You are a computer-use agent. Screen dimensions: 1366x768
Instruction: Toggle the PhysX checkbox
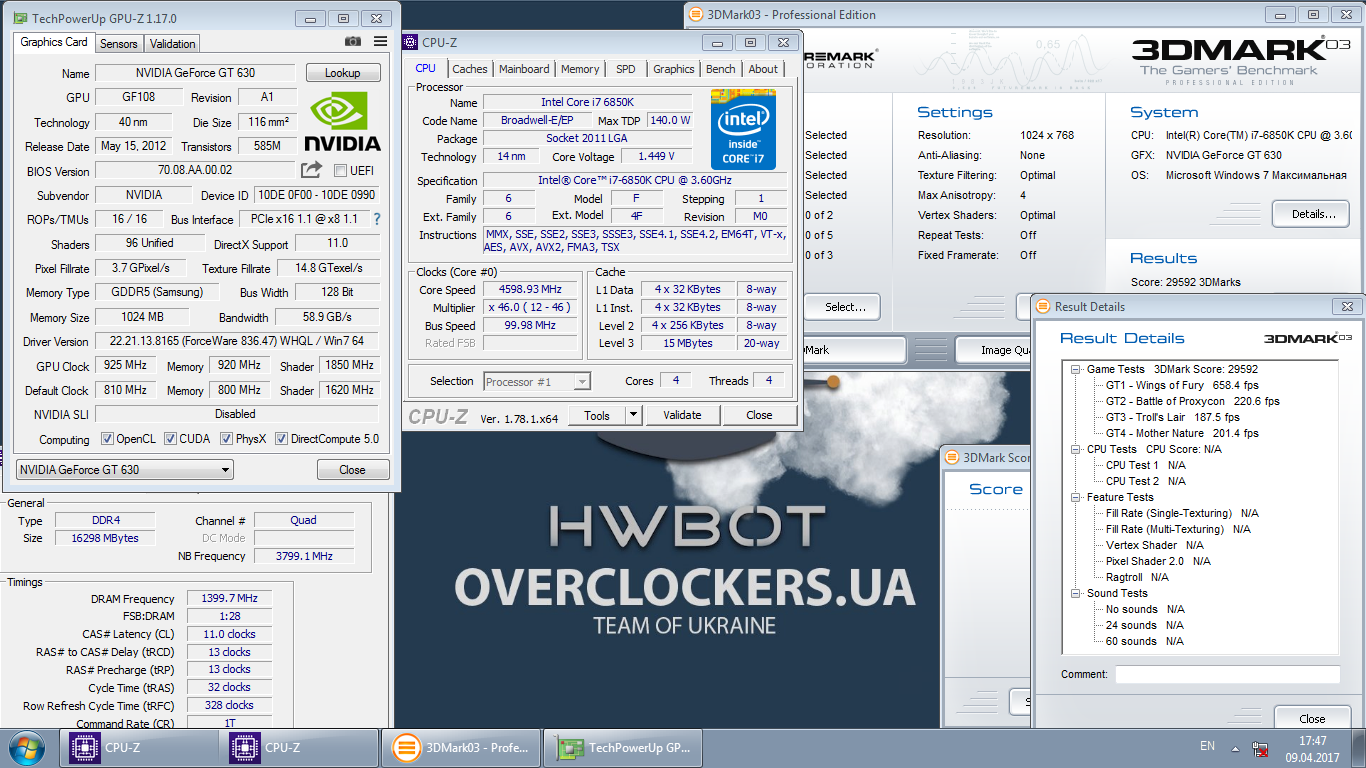[227, 439]
